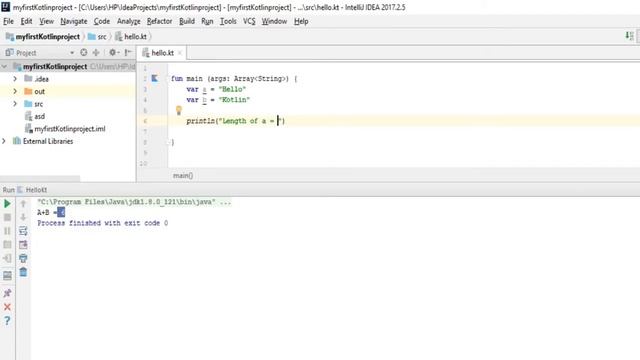Select the out folder row
640x360 pixels.
[68, 91]
